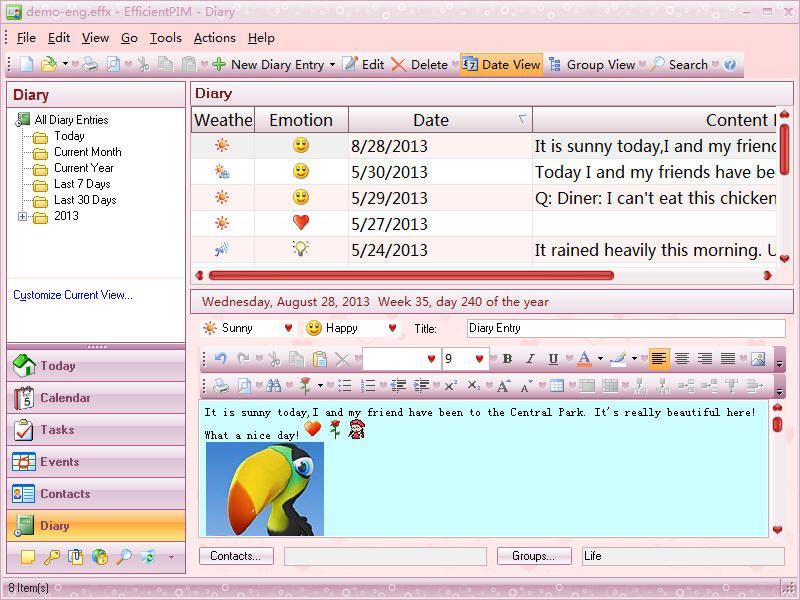Open the Edit menu

59,38
